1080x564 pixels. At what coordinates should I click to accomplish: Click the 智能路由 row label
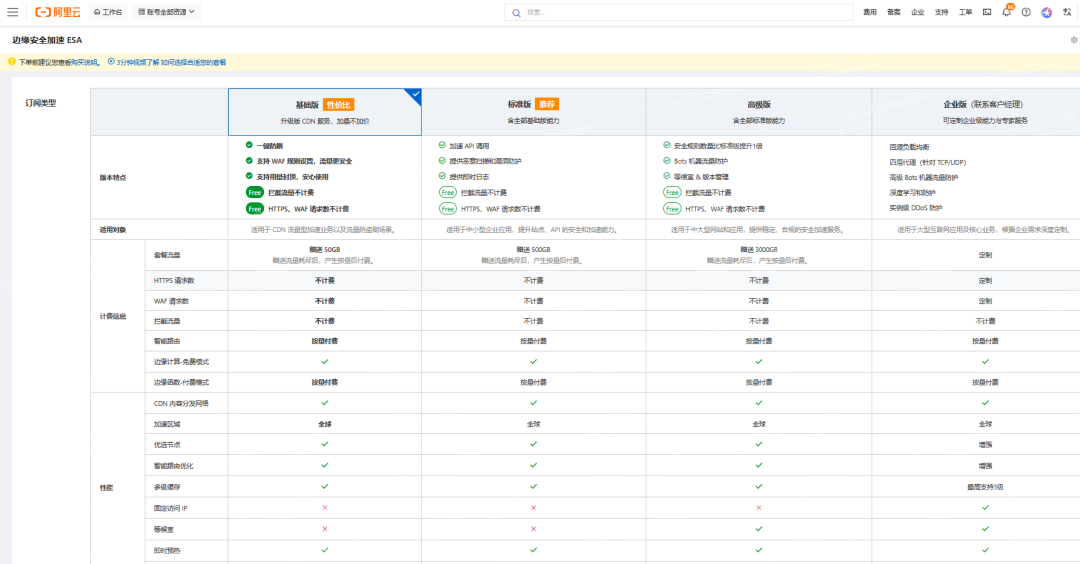click(167, 341)
